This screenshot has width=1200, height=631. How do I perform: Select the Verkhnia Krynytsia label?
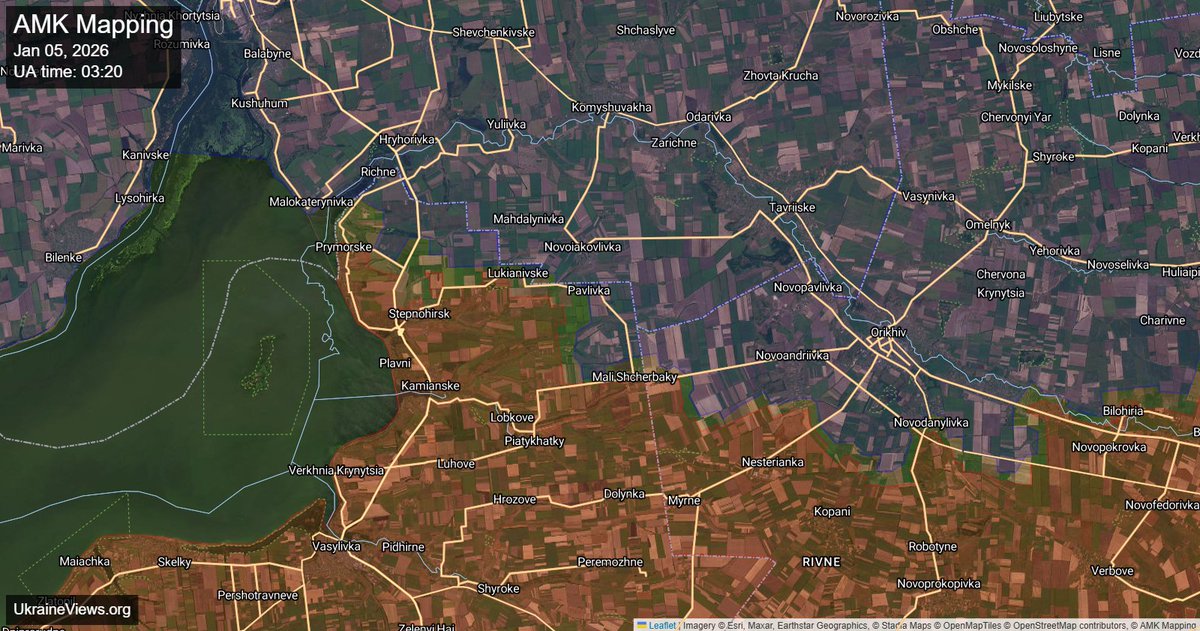336,470
